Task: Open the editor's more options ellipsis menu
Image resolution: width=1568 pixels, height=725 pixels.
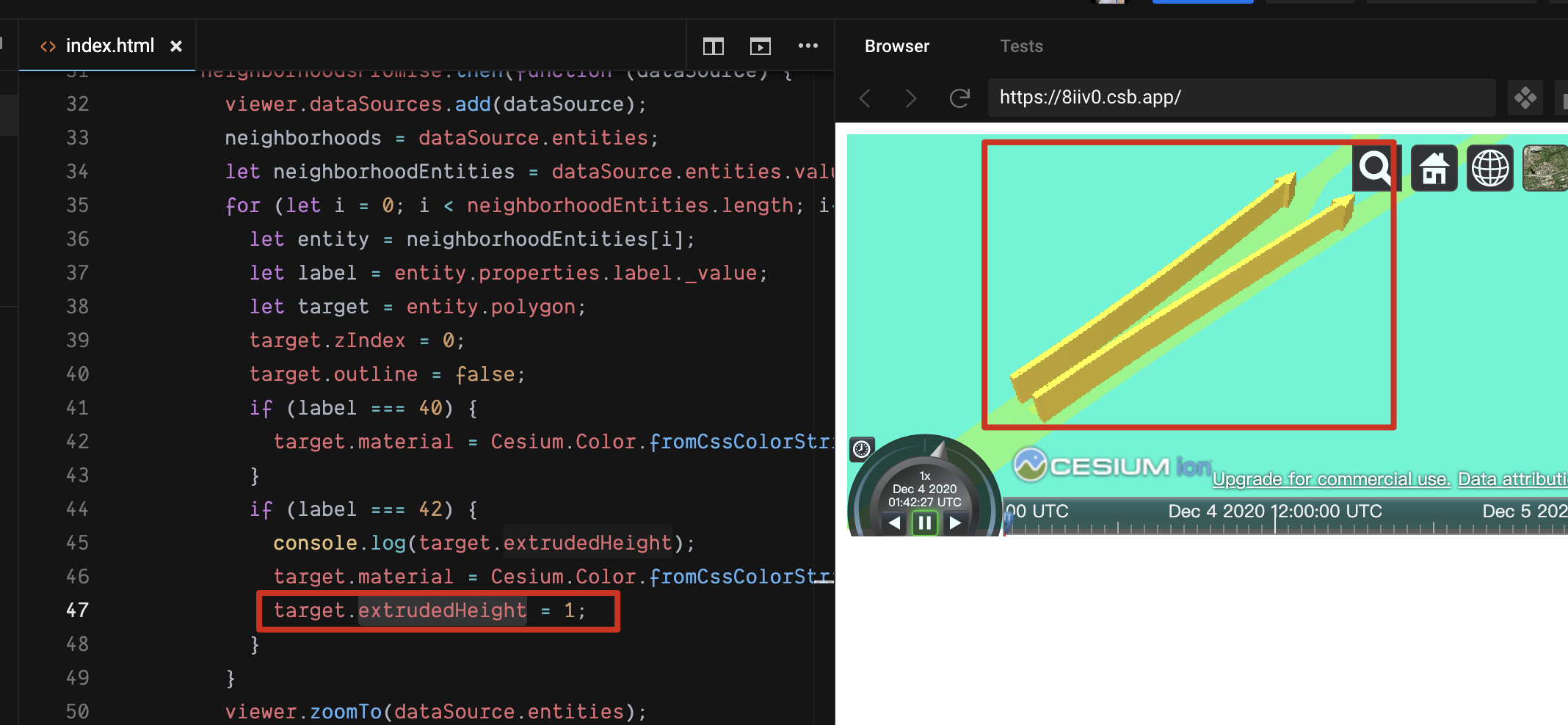Action: coord(808,45)
